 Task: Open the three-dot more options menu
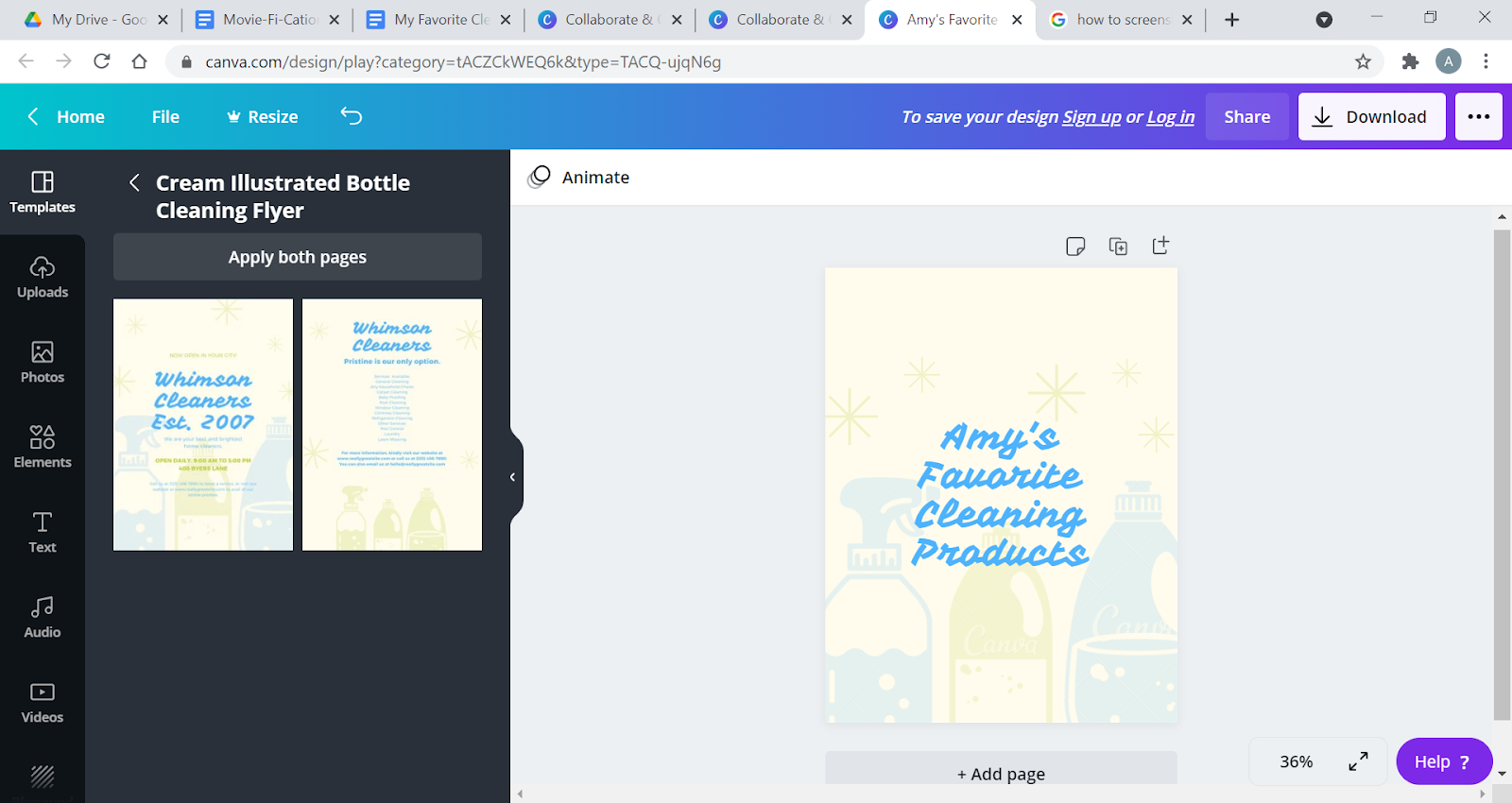point(1479,116)
